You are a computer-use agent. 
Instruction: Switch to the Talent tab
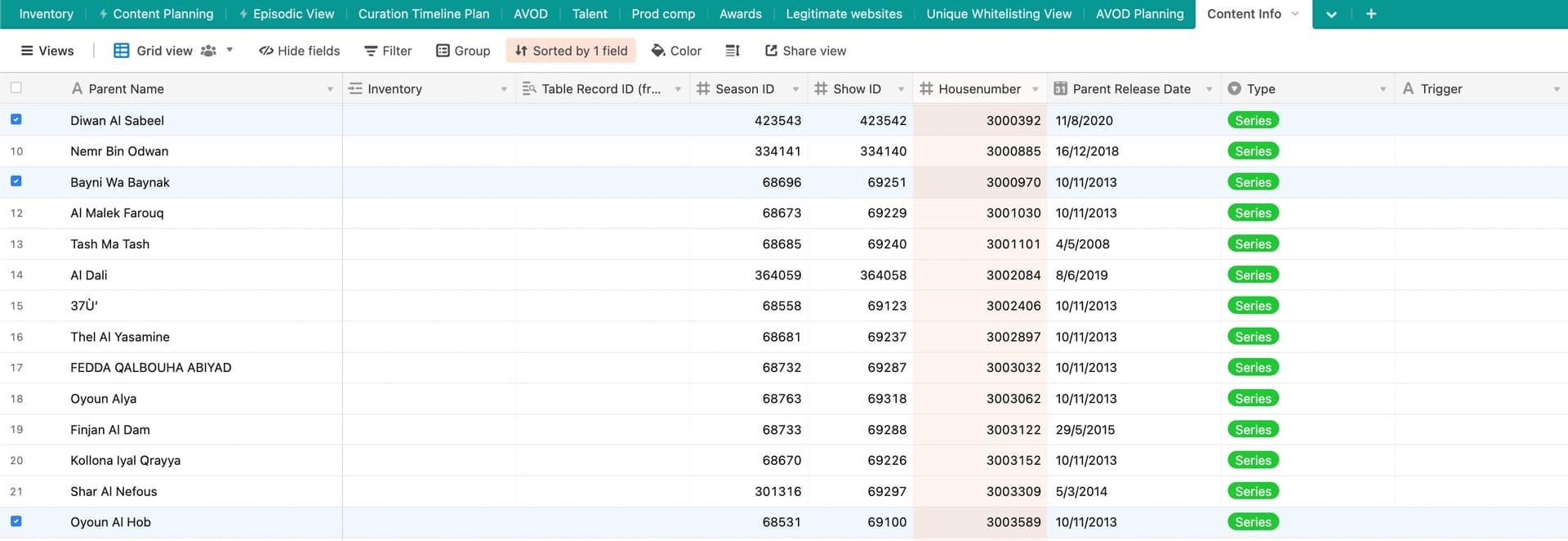(x=590, y=14)
